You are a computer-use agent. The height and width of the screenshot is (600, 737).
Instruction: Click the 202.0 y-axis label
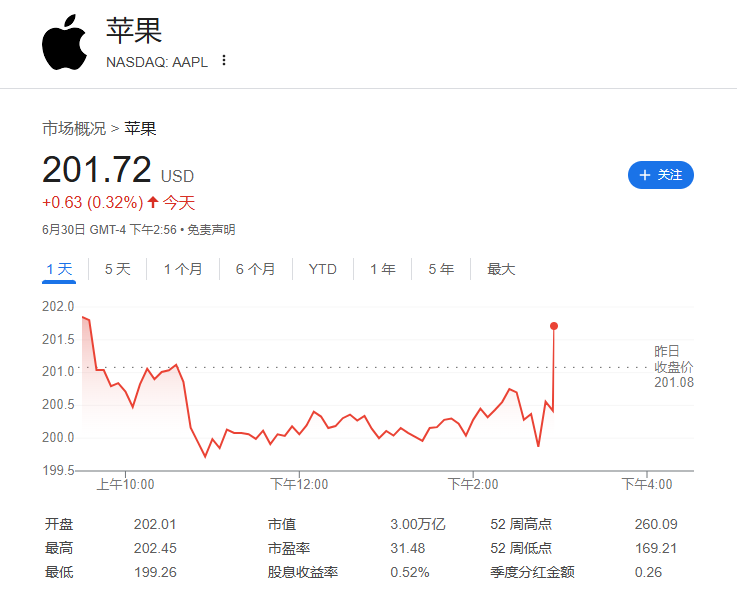(58, 307)
